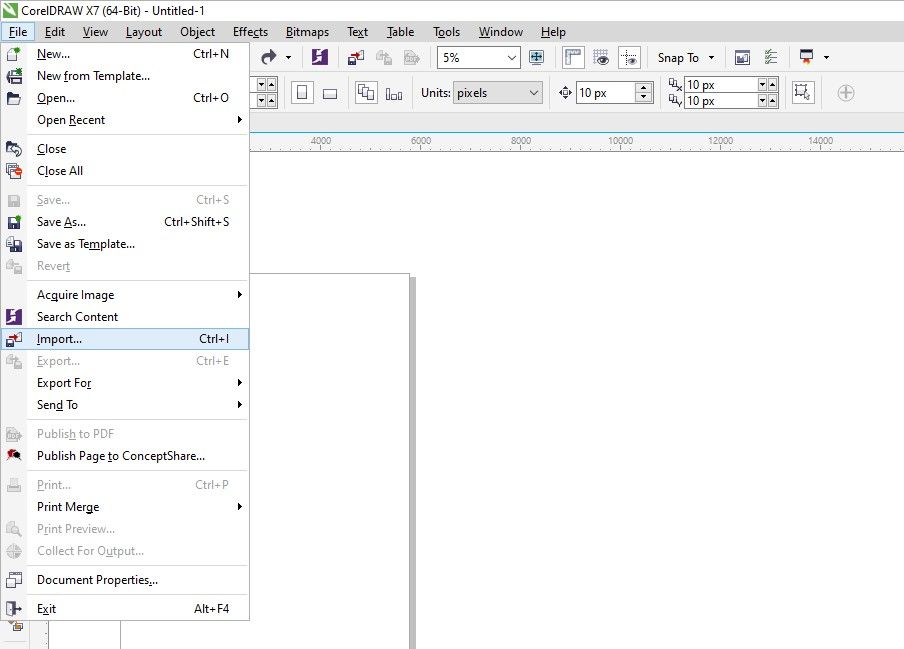Toggle Treat As Filled icon
Screen dimensions: 904x649
tap(803, 92)
